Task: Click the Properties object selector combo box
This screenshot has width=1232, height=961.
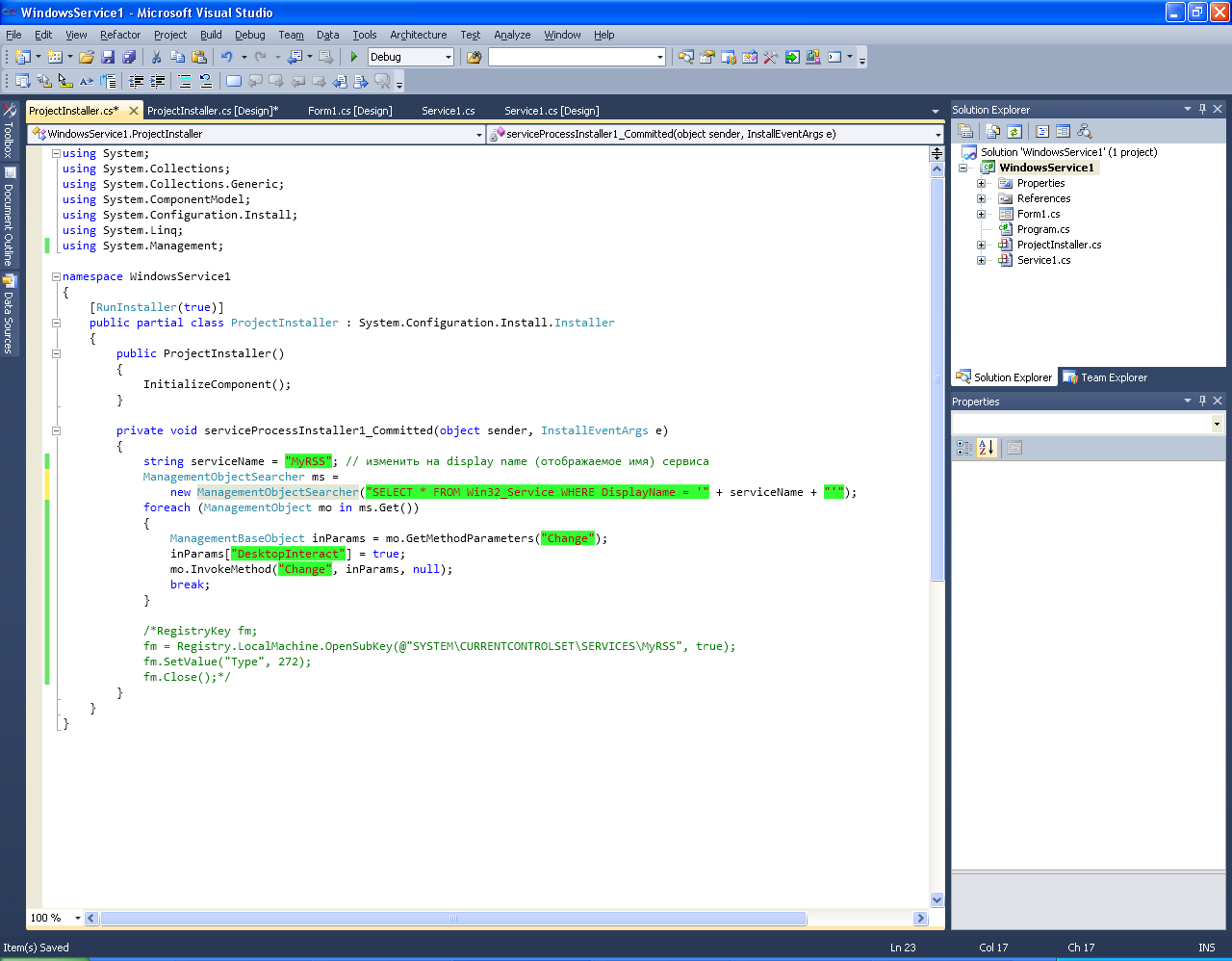Action: coord(1088,424)
